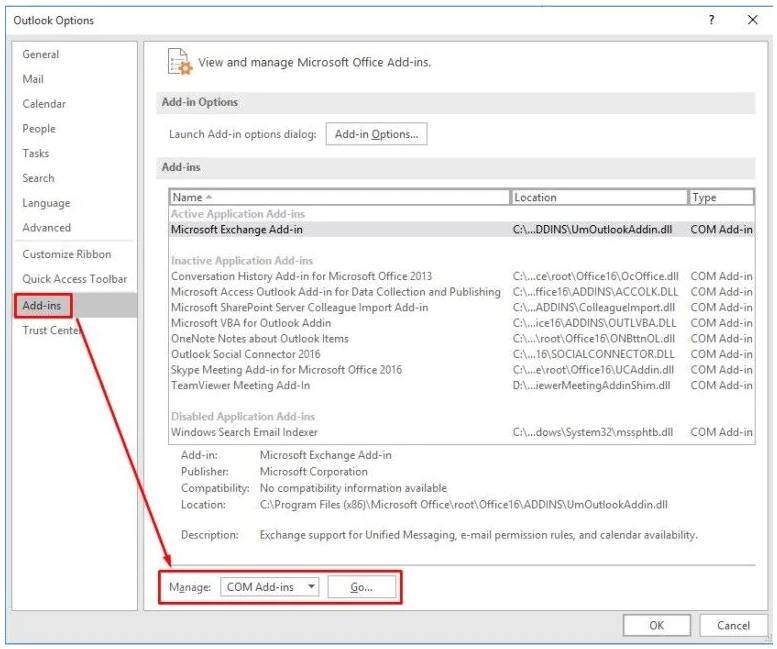
Task: Click the SOCIALCONNECTOR.DLL location cell
Action: (594, 354)
